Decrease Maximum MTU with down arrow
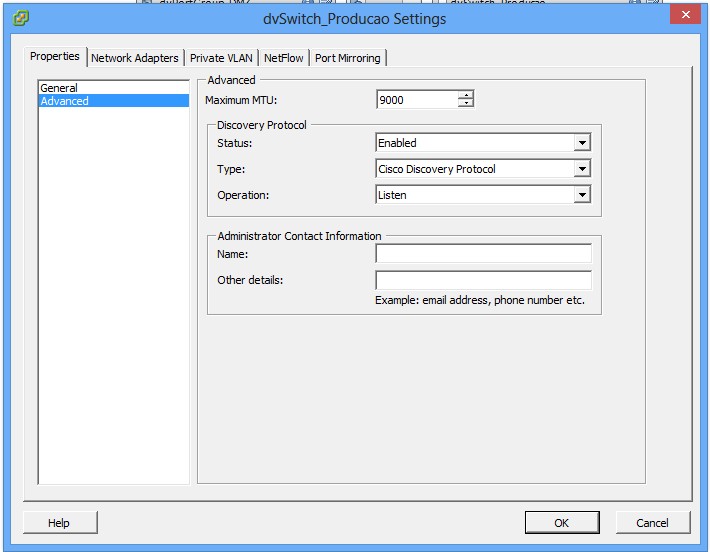 [465, 103]
